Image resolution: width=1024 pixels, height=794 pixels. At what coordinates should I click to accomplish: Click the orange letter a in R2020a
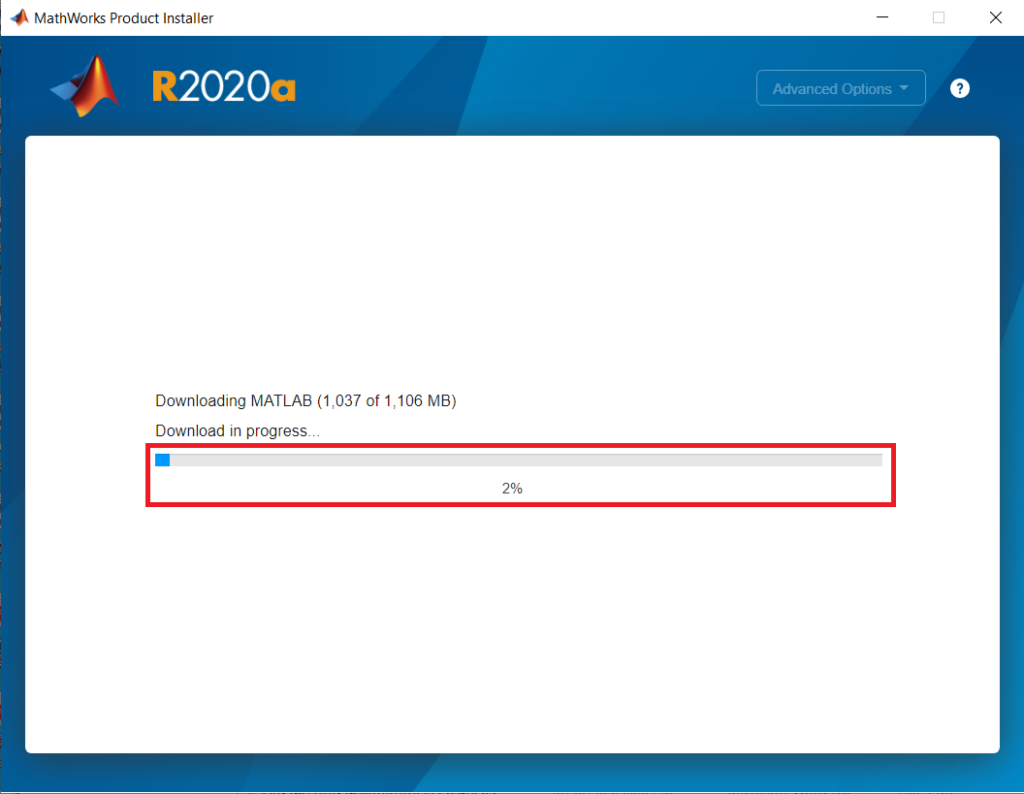point(284,90)
